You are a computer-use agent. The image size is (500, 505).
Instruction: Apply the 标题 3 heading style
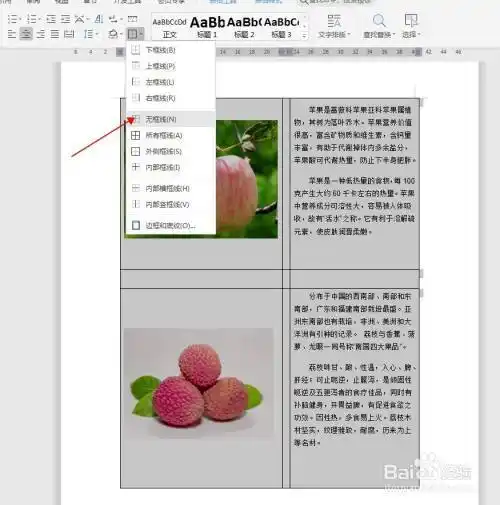point(282,27)
